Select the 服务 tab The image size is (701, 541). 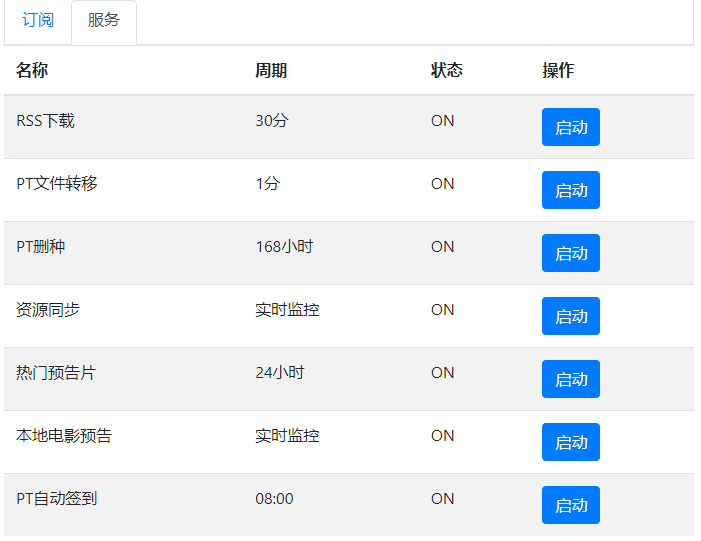click(104, 21)
